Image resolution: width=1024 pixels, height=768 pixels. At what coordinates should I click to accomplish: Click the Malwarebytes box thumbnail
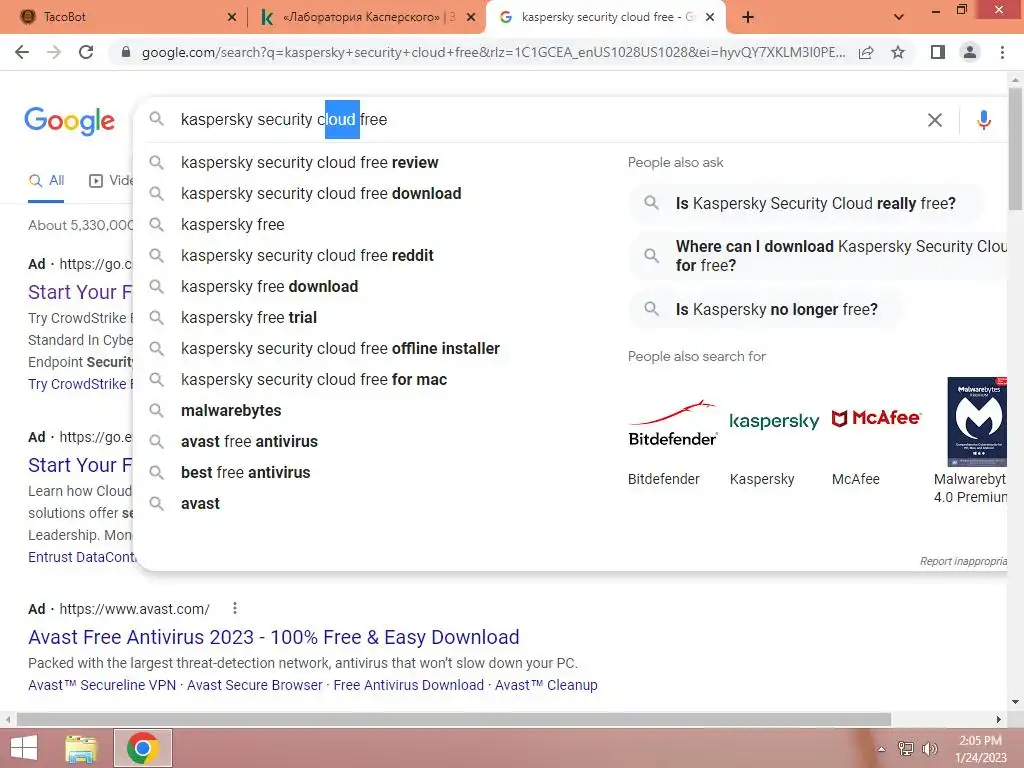pos(977,422)
